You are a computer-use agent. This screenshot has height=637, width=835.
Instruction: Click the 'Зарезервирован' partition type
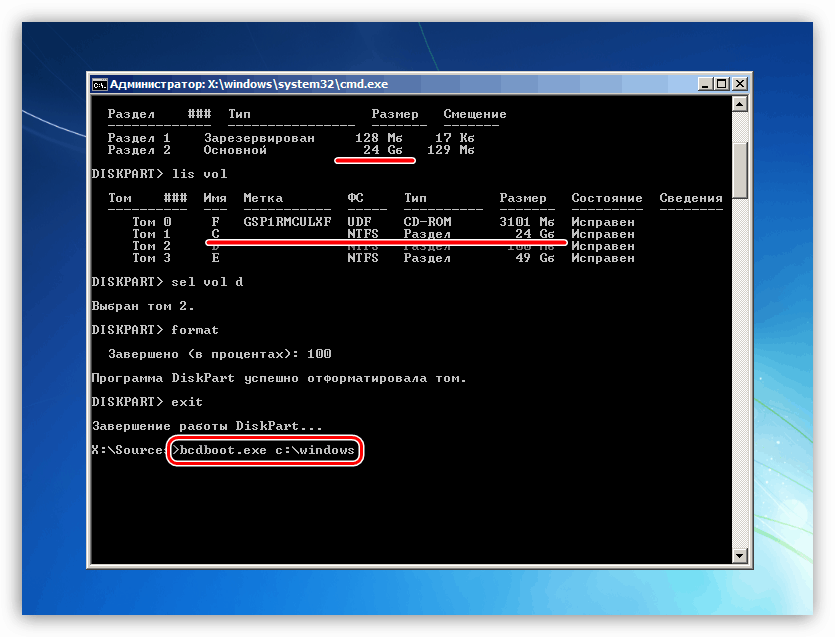tap(259, 138)
